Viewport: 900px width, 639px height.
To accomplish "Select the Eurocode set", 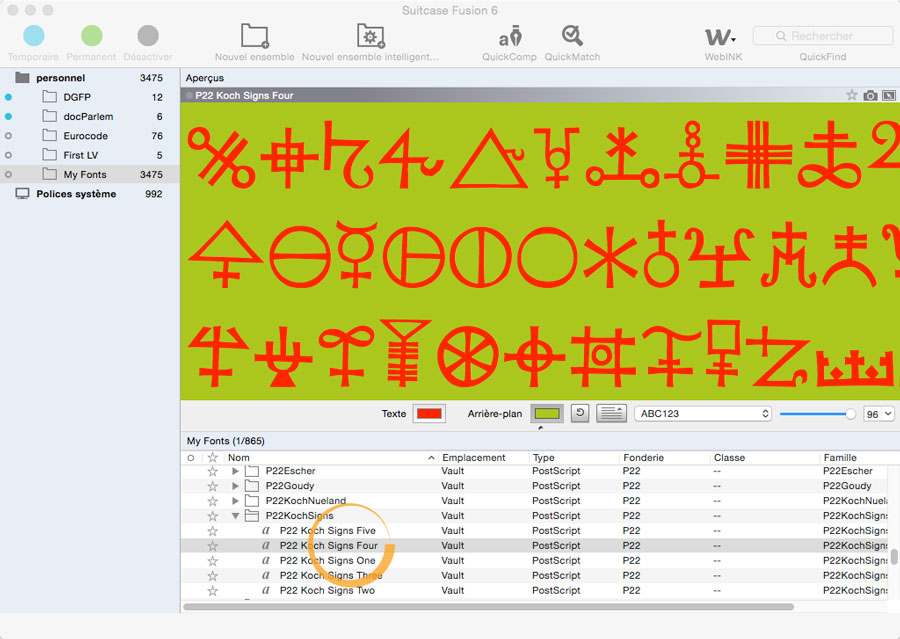I will (90, 136).
